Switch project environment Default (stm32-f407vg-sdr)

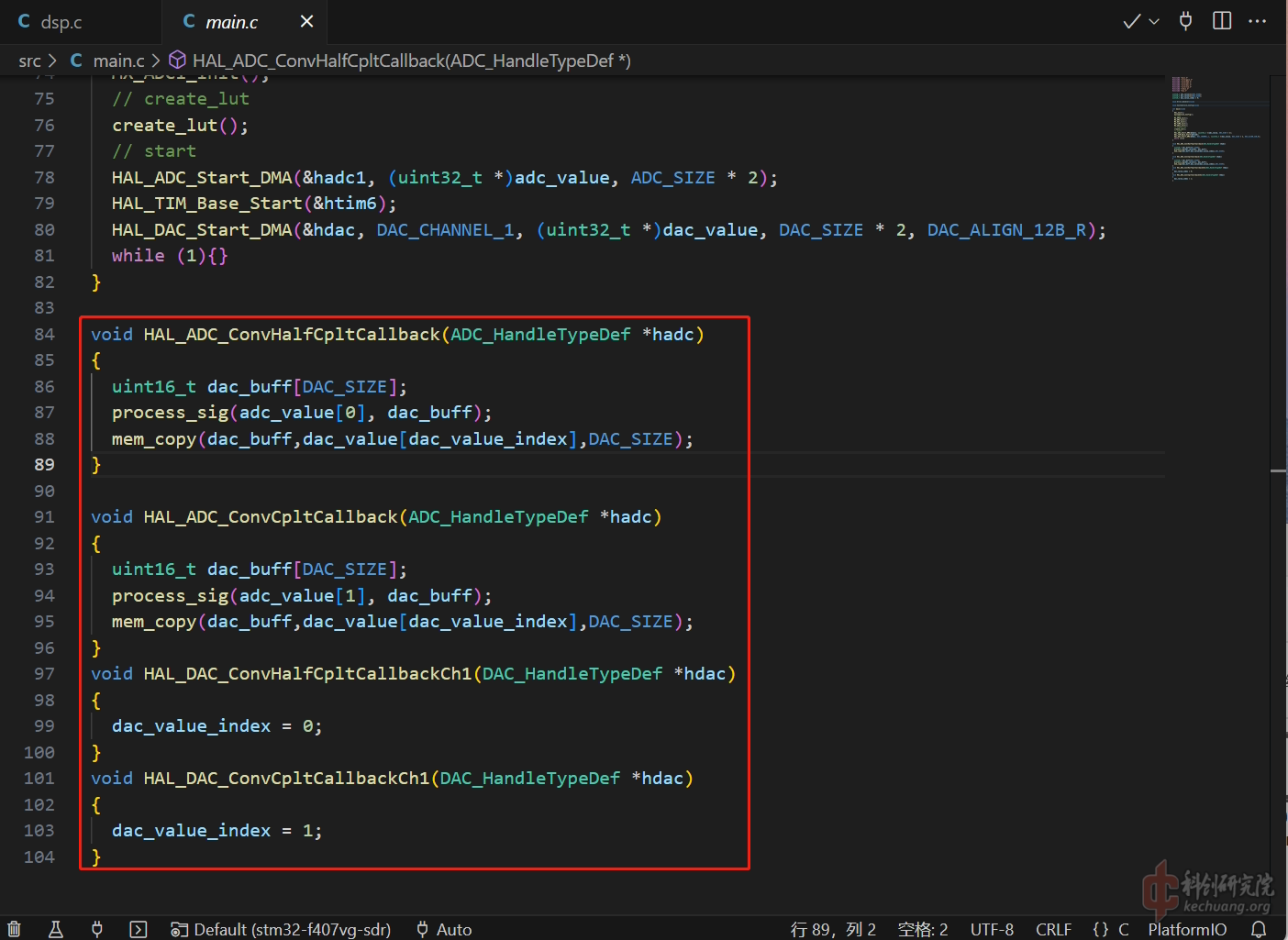[282, 929]
